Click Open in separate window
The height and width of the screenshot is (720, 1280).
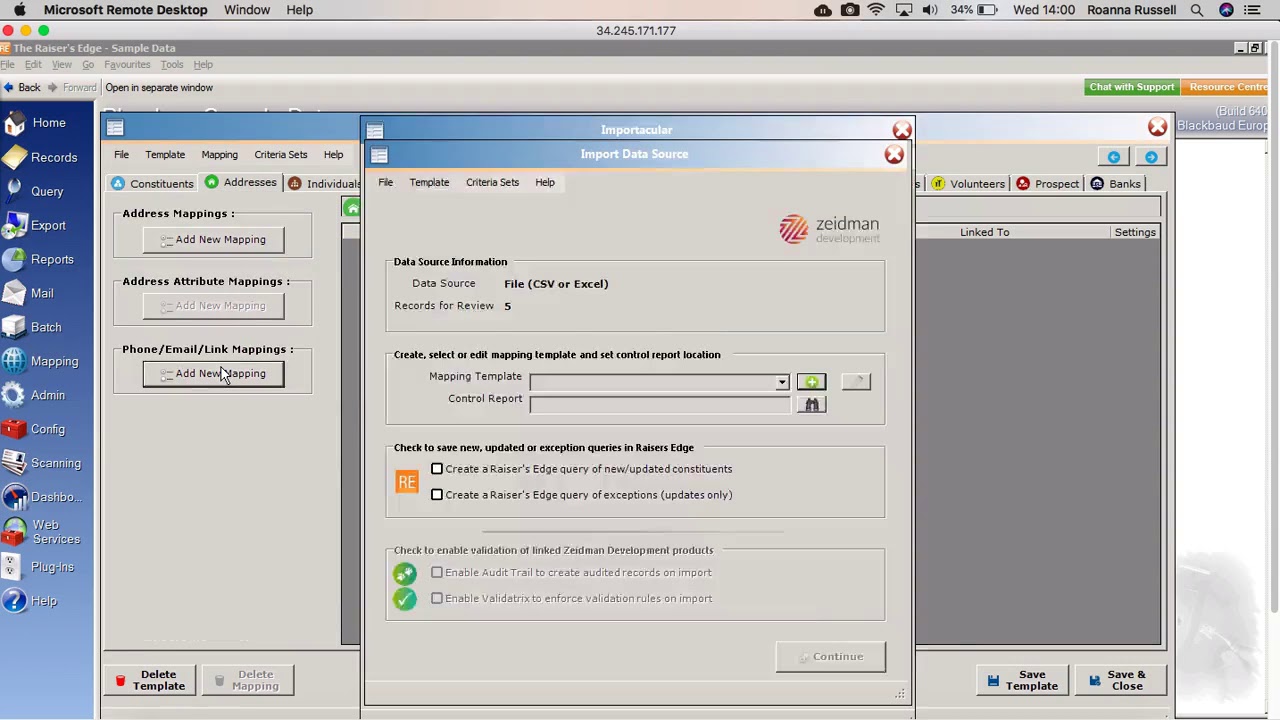coord(159,87)
